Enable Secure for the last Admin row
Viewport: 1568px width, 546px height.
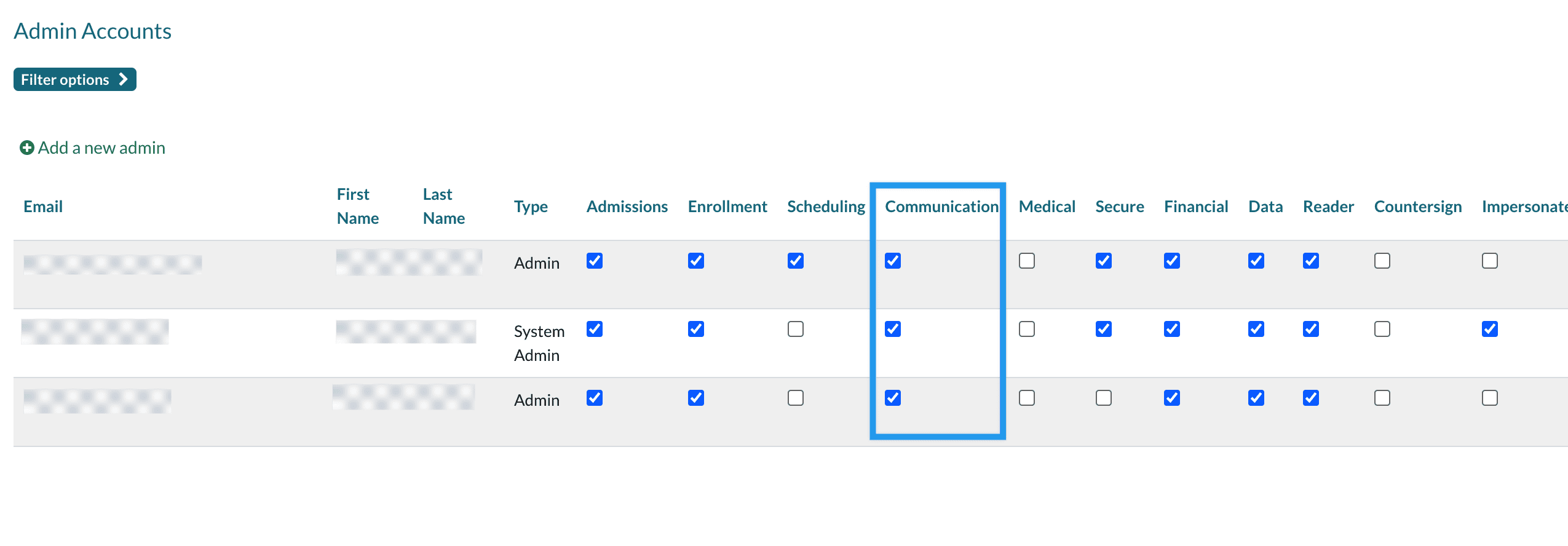(x=1103, y=398)
